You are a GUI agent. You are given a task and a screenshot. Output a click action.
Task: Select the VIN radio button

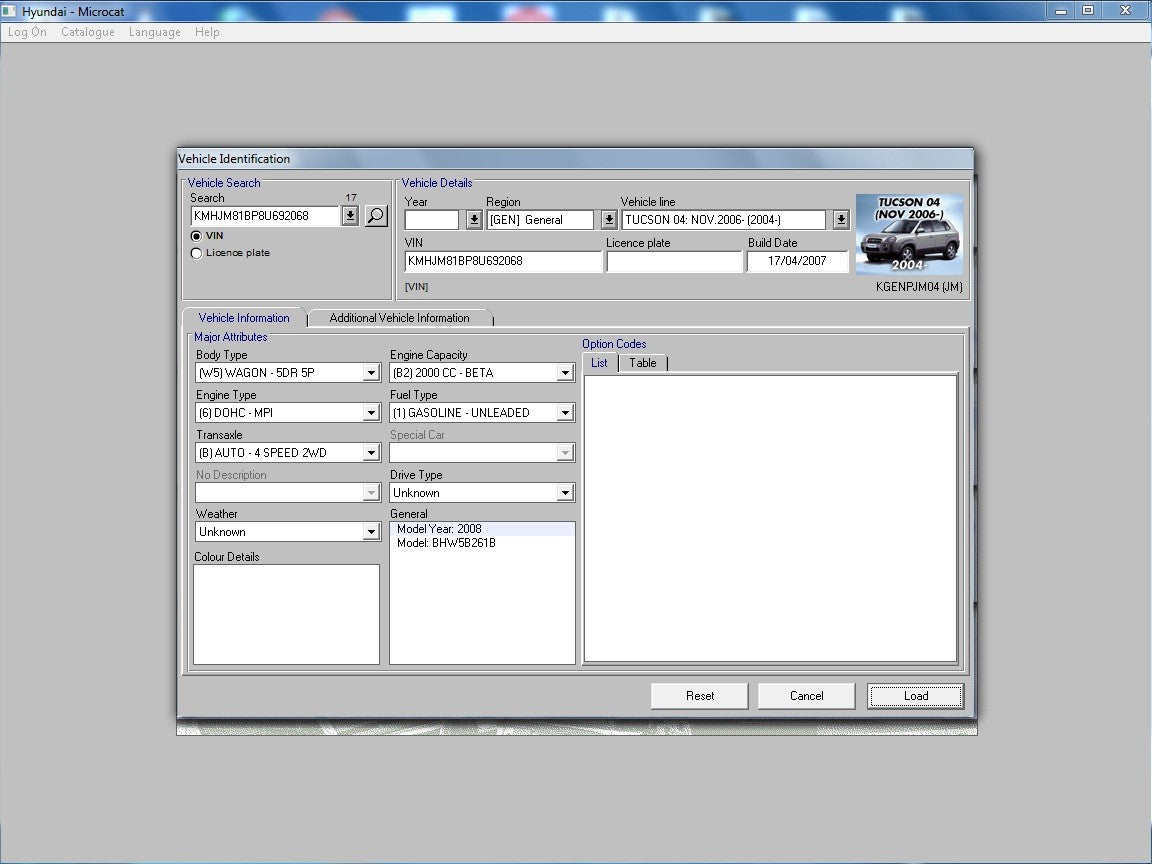196,236
